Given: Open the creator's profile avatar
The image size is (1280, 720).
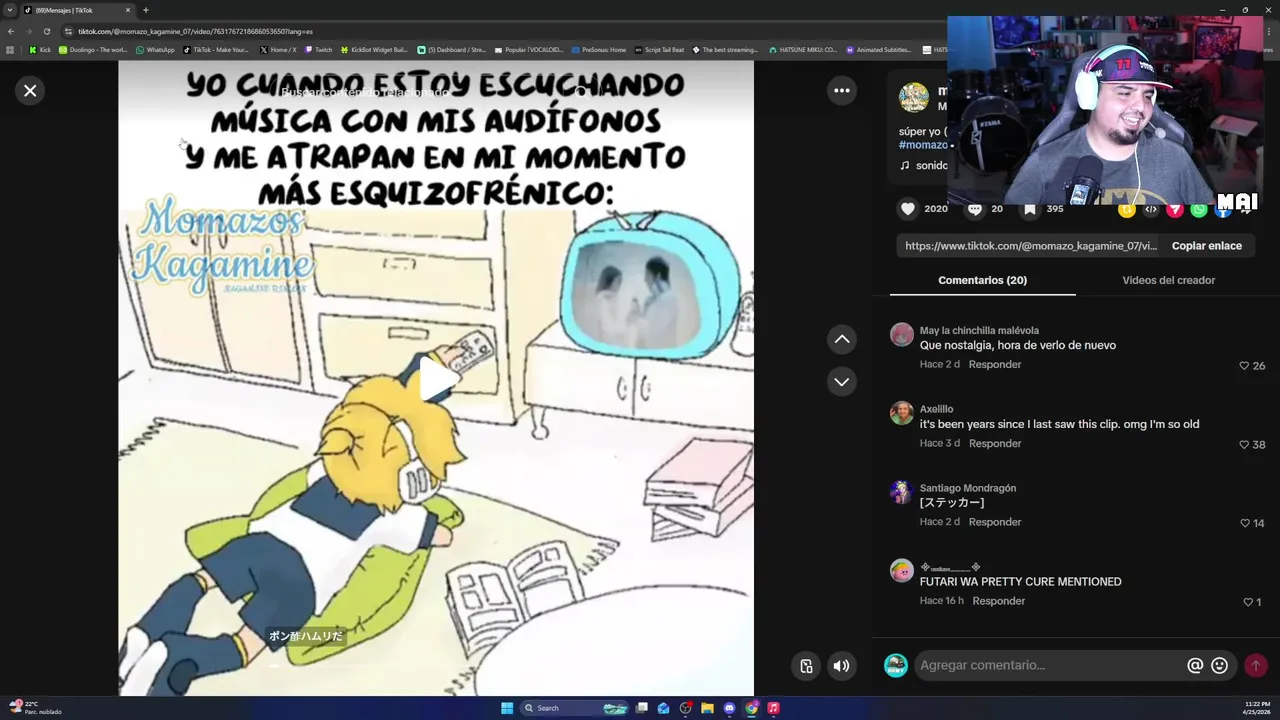Looking at the screenshot, I should (x=913, y=98).
